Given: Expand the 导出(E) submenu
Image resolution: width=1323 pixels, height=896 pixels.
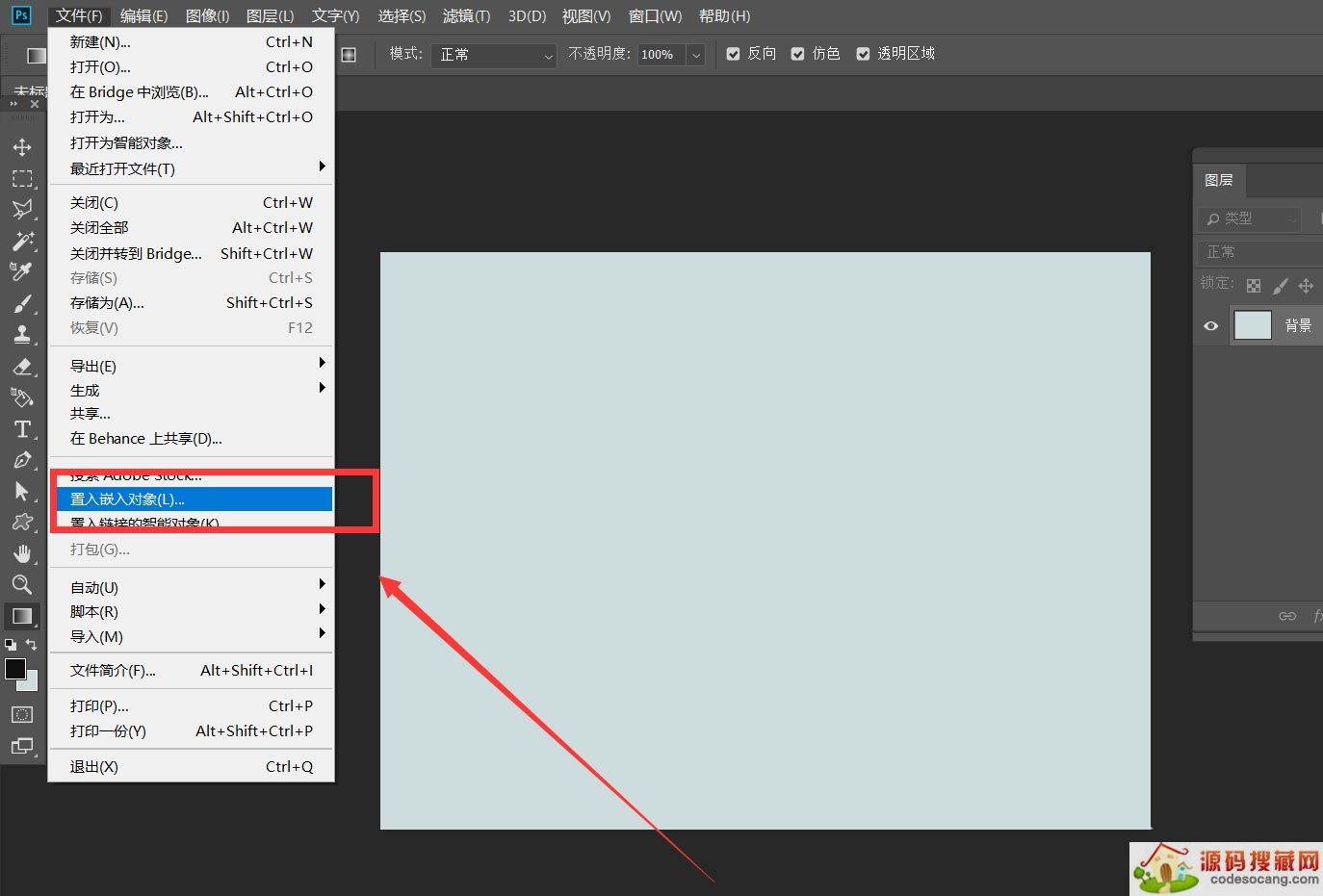Looking at the screenshot, I should (191, 366).
